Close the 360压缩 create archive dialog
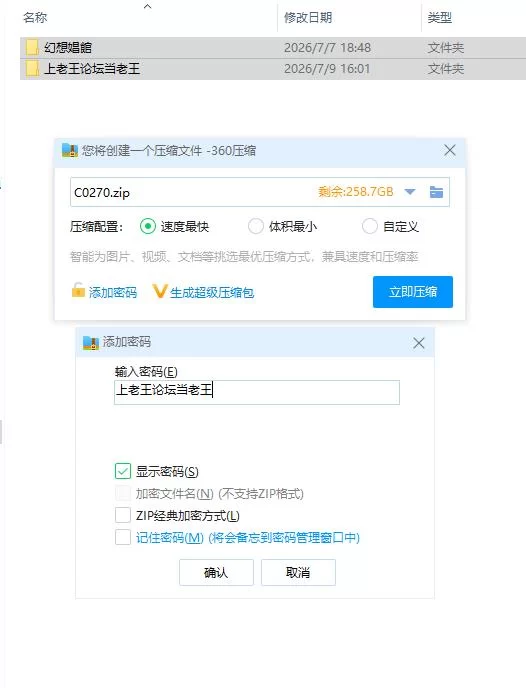526x688 pixels. (450, 150)
